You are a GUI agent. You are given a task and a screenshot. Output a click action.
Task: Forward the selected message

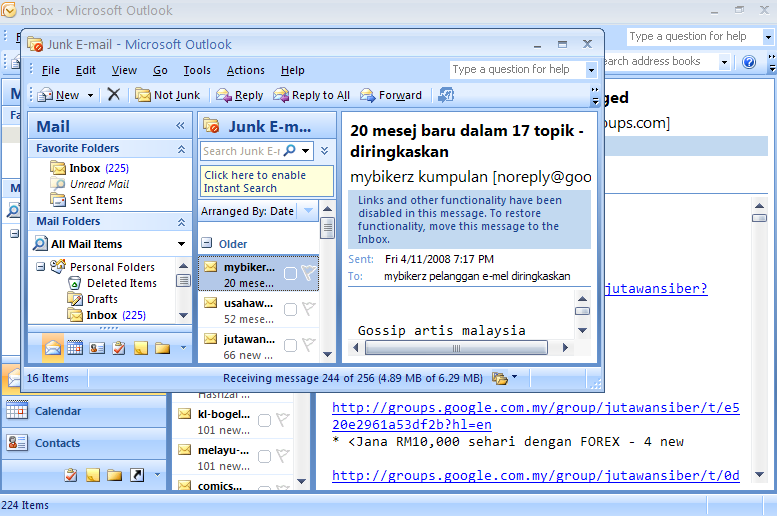point(391,95)
